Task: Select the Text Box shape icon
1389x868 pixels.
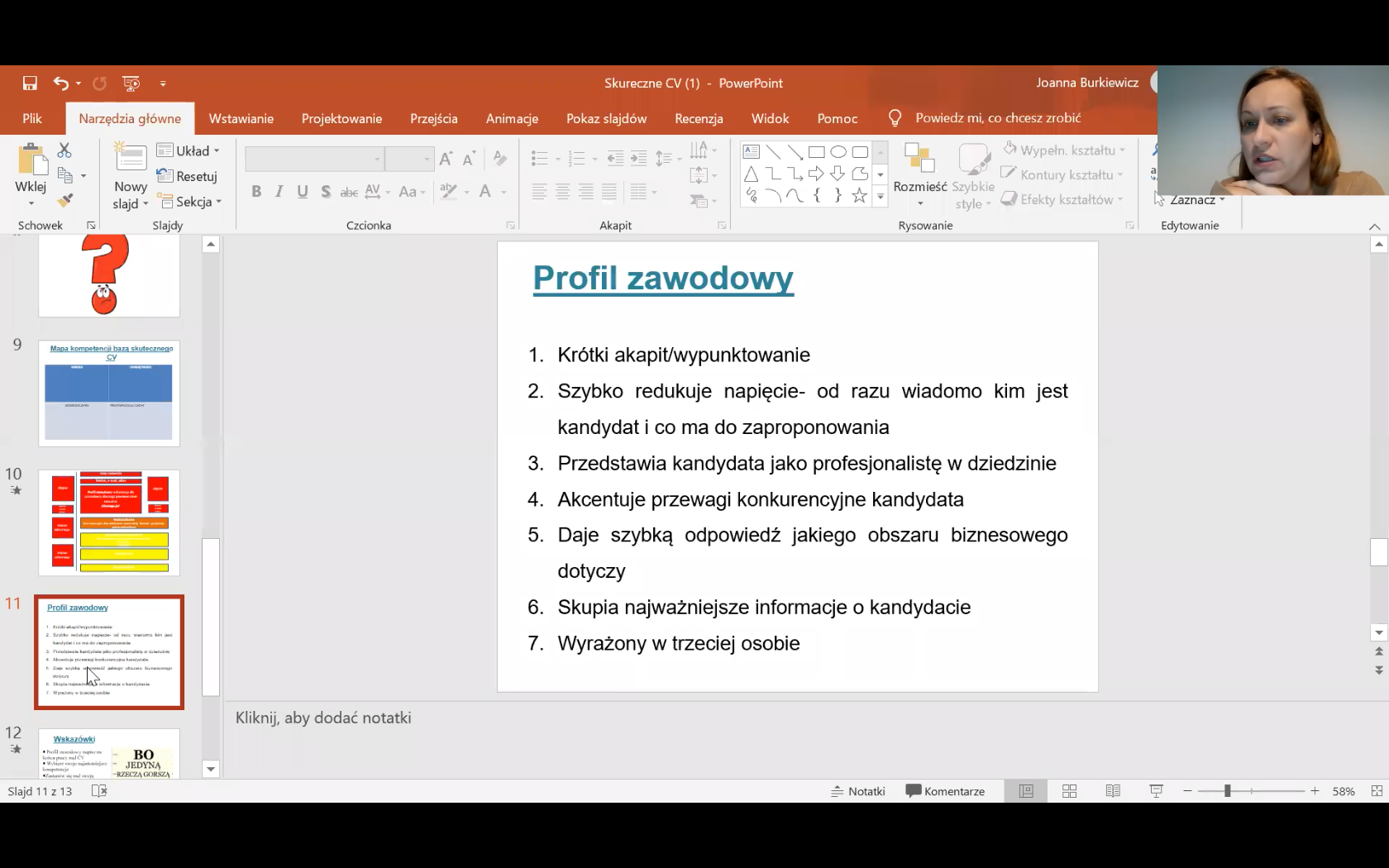Action: click(x=751, y=151)
